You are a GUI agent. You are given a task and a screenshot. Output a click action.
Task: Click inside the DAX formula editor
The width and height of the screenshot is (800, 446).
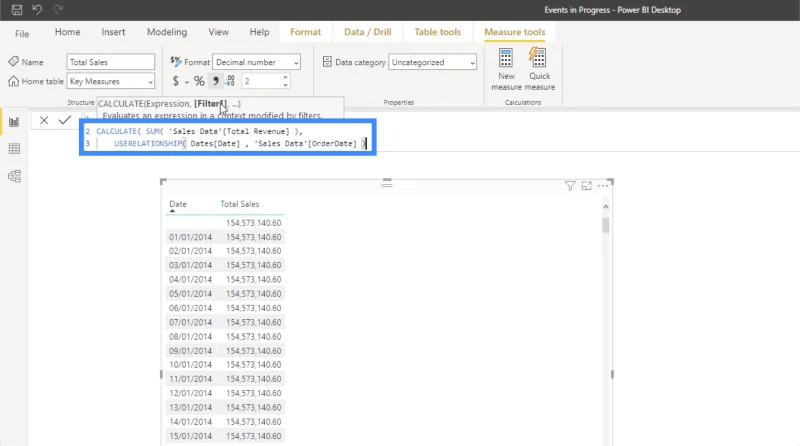(228, 137)
